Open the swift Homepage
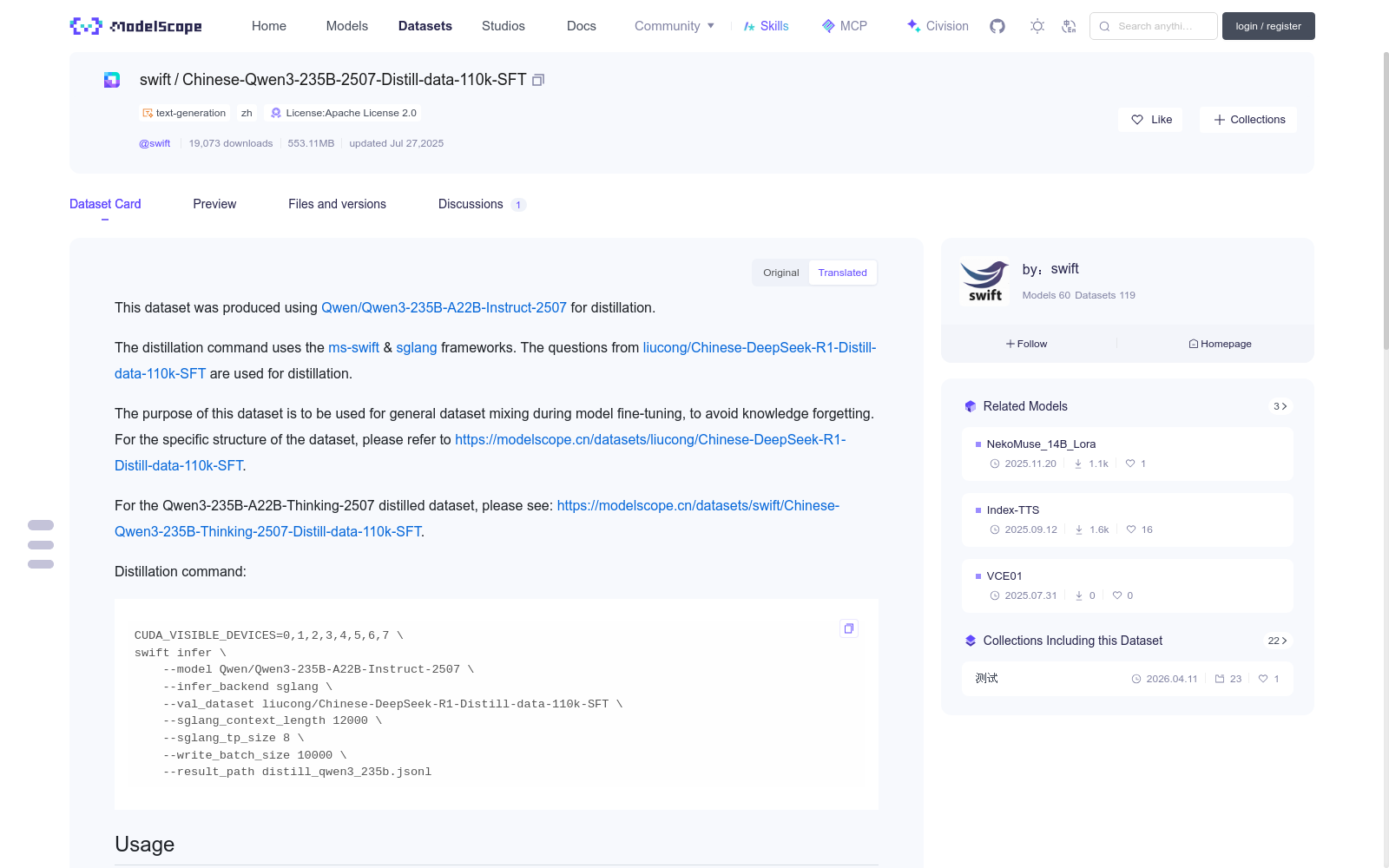 pos(1220,344)
